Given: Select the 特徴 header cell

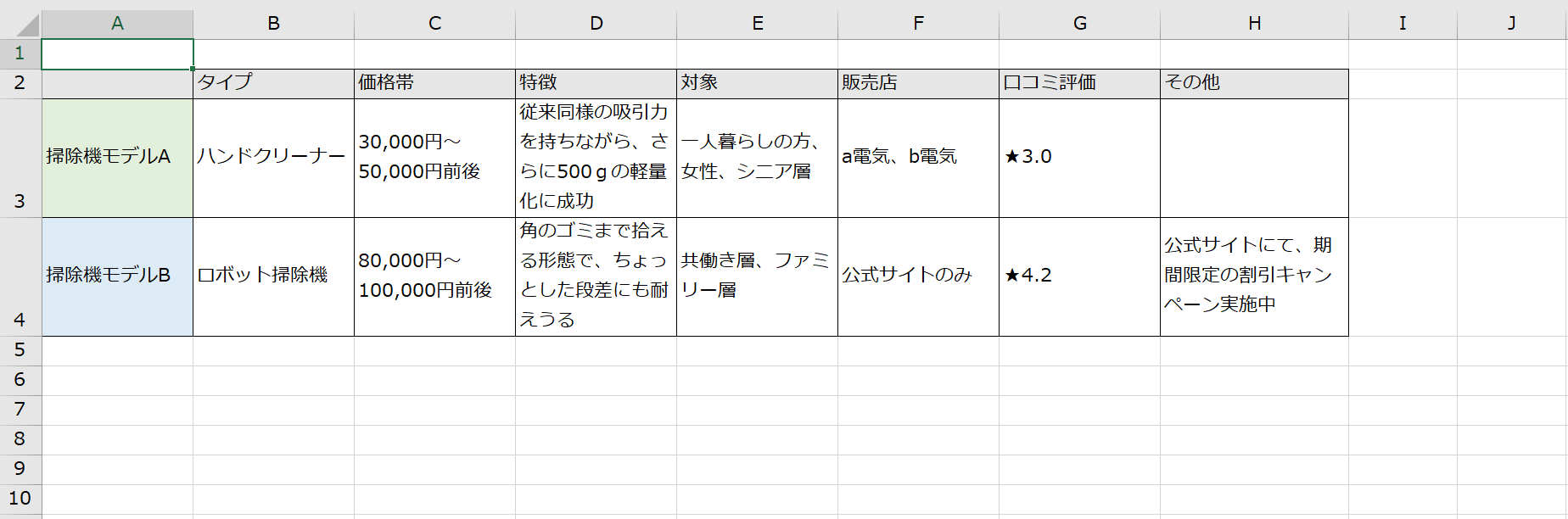Looking at the screenshot, I should tap(596, 84).
